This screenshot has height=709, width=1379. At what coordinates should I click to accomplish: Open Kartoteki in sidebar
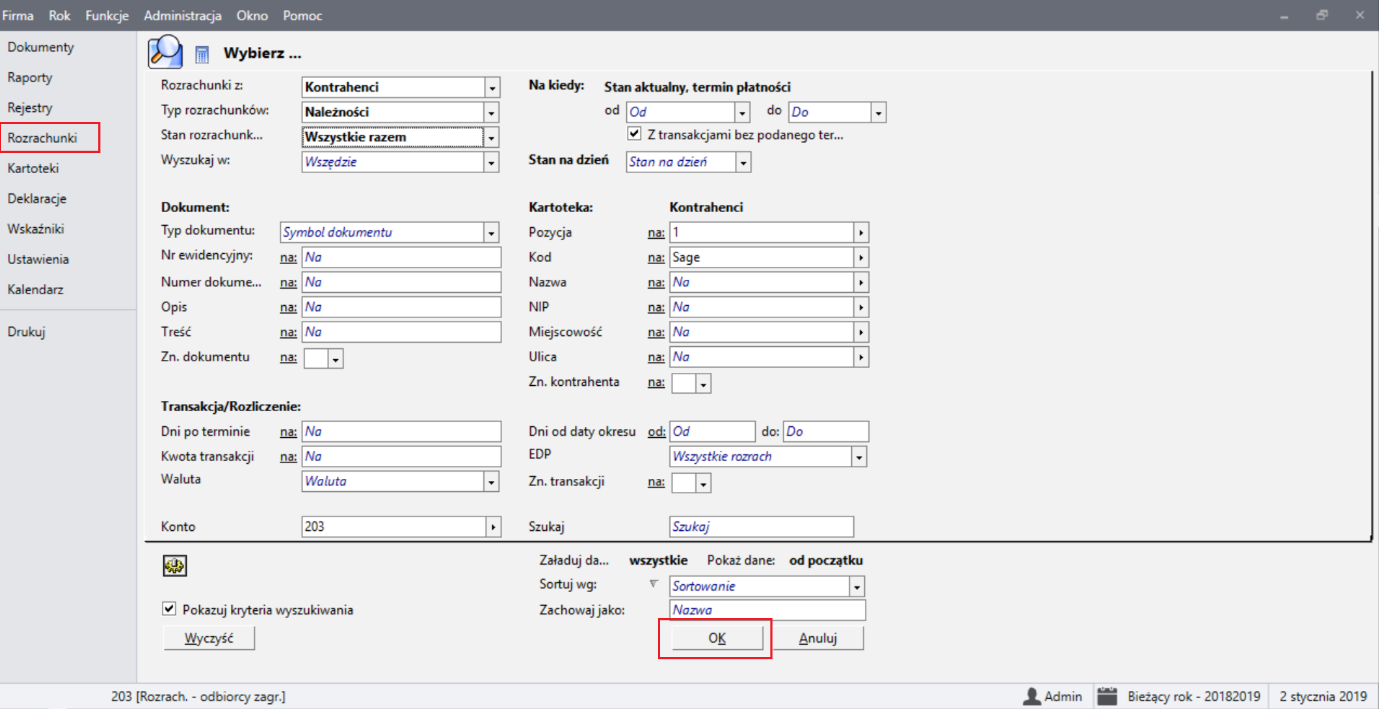[x=34, y=168]
